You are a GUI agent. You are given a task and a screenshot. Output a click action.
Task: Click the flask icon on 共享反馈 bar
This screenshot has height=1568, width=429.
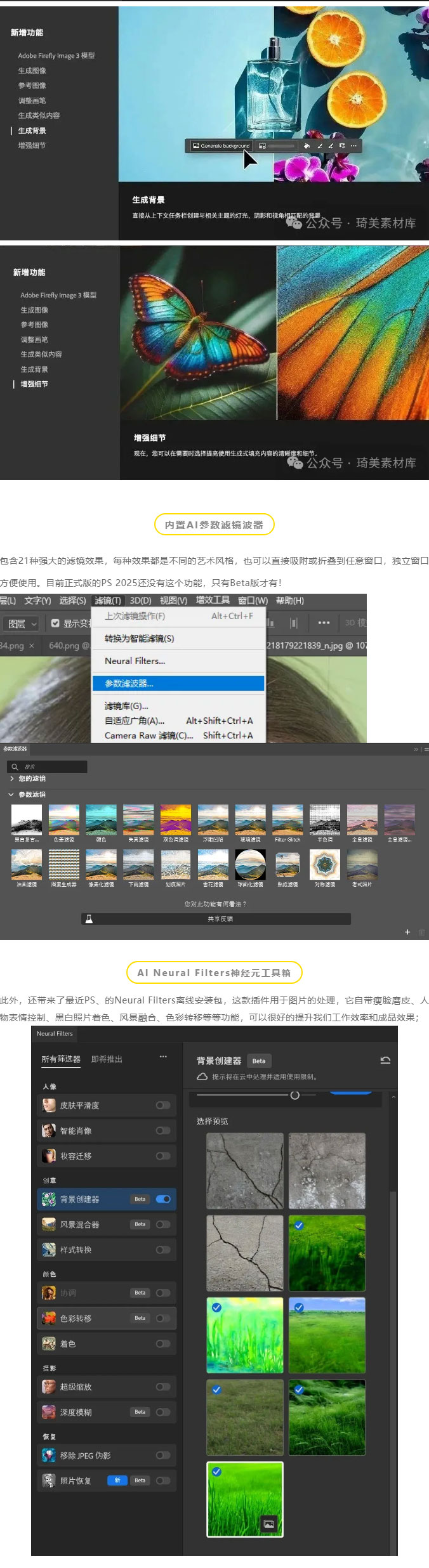point(89,918)
